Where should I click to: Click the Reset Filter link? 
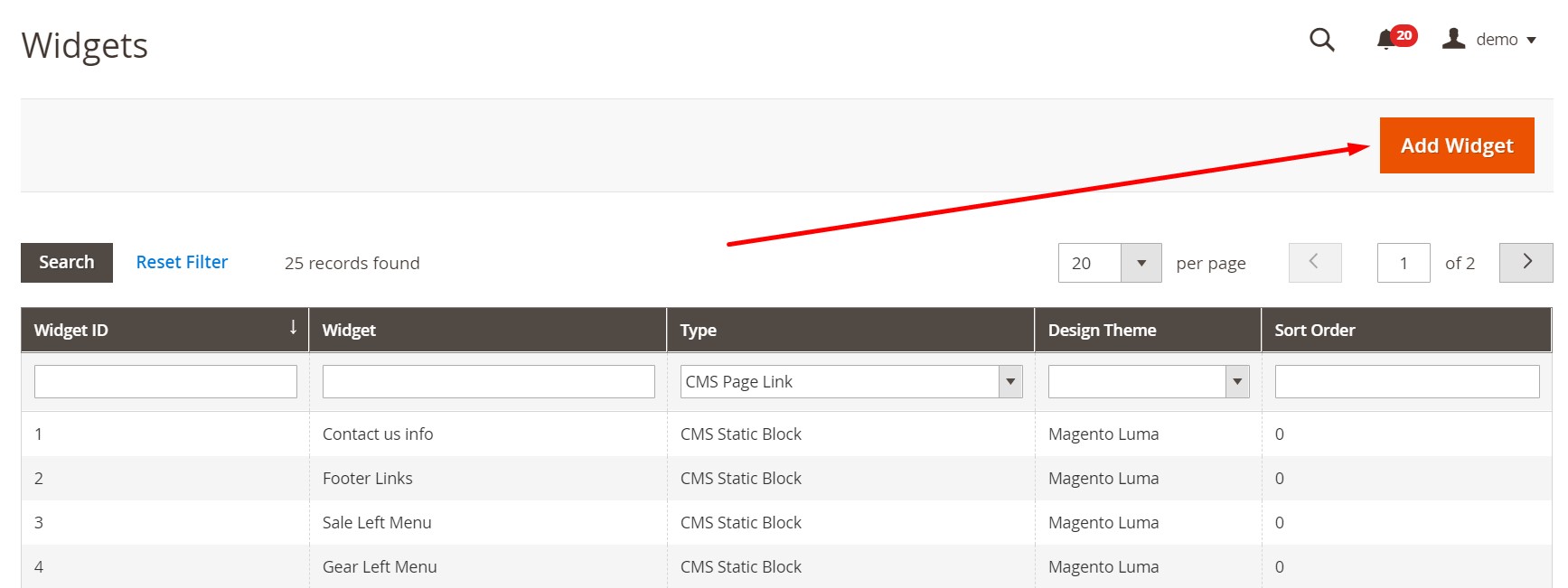coord(182,263)
